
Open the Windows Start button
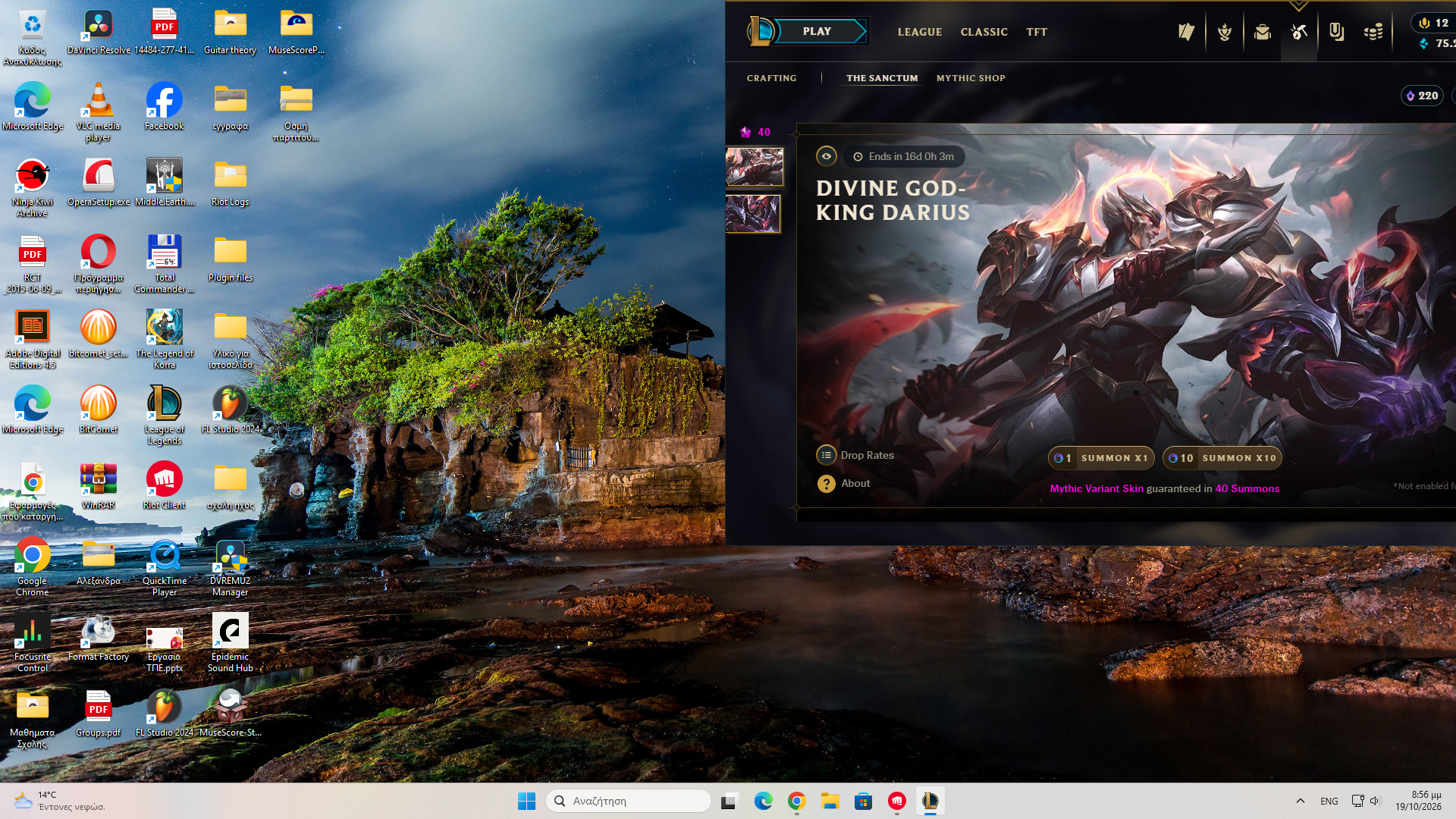[x=526, y=801]
